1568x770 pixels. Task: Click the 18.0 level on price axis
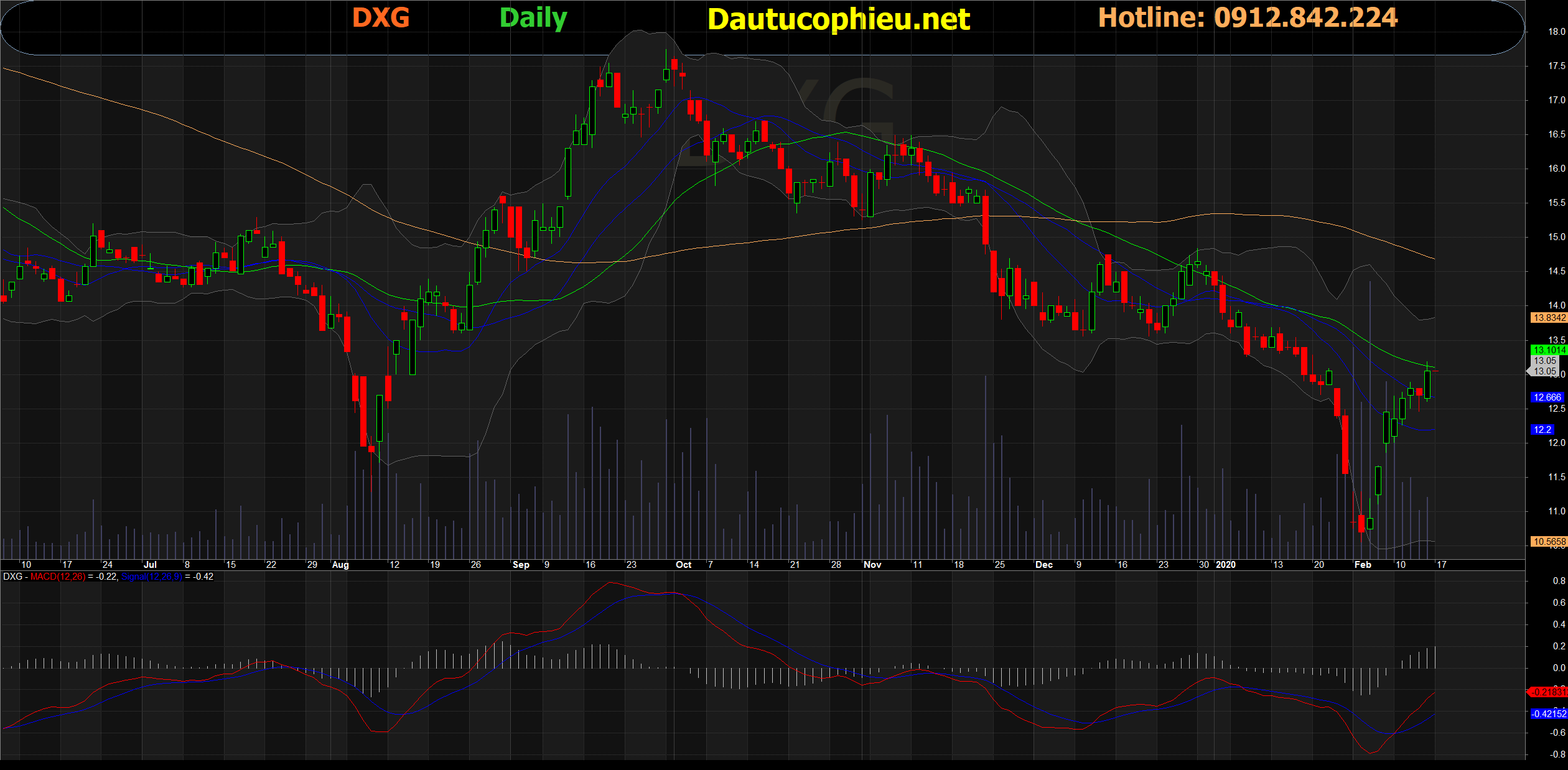point(1556,32)
